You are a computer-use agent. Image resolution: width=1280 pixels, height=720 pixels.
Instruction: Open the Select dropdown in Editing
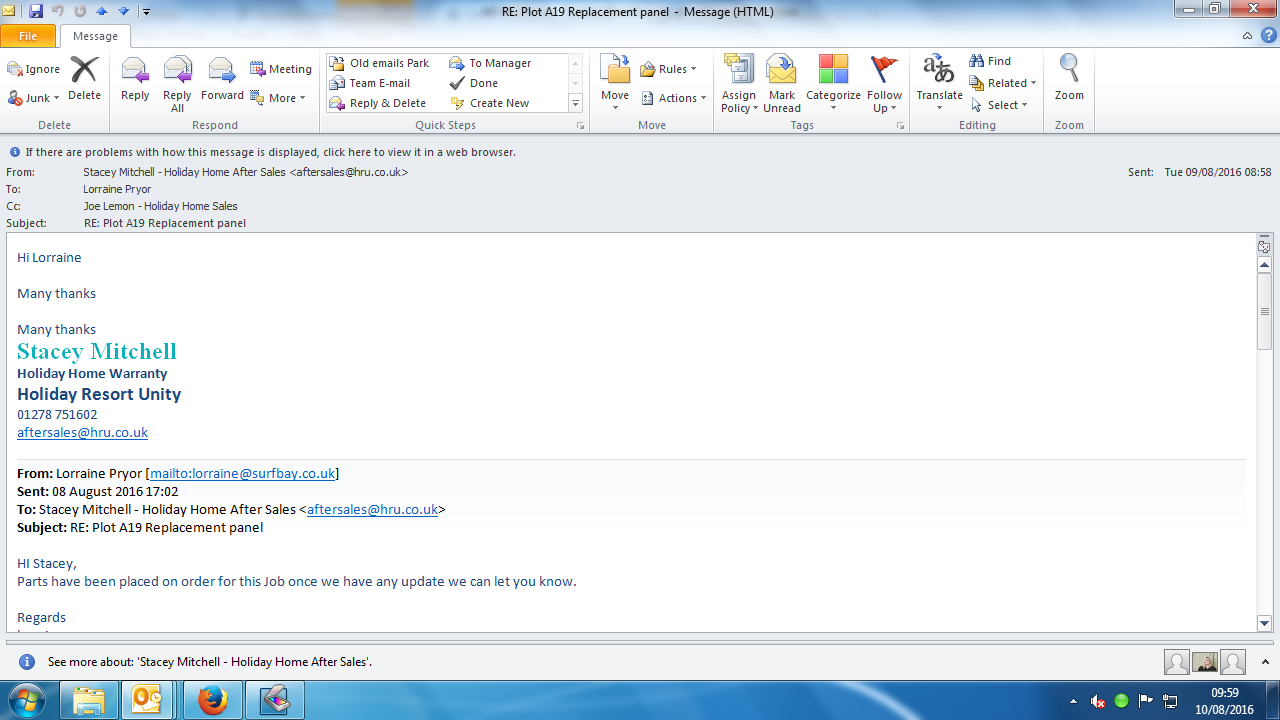[x=1000, y=105]
